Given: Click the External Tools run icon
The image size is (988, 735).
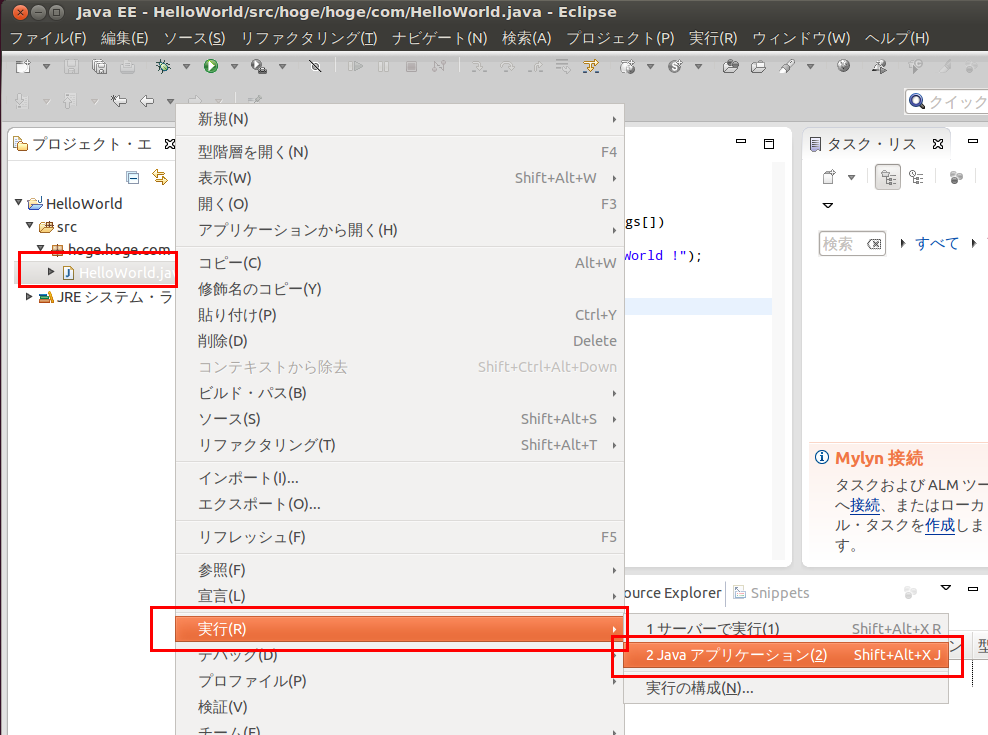Looking at the screenshot, I should pos(258,66).
